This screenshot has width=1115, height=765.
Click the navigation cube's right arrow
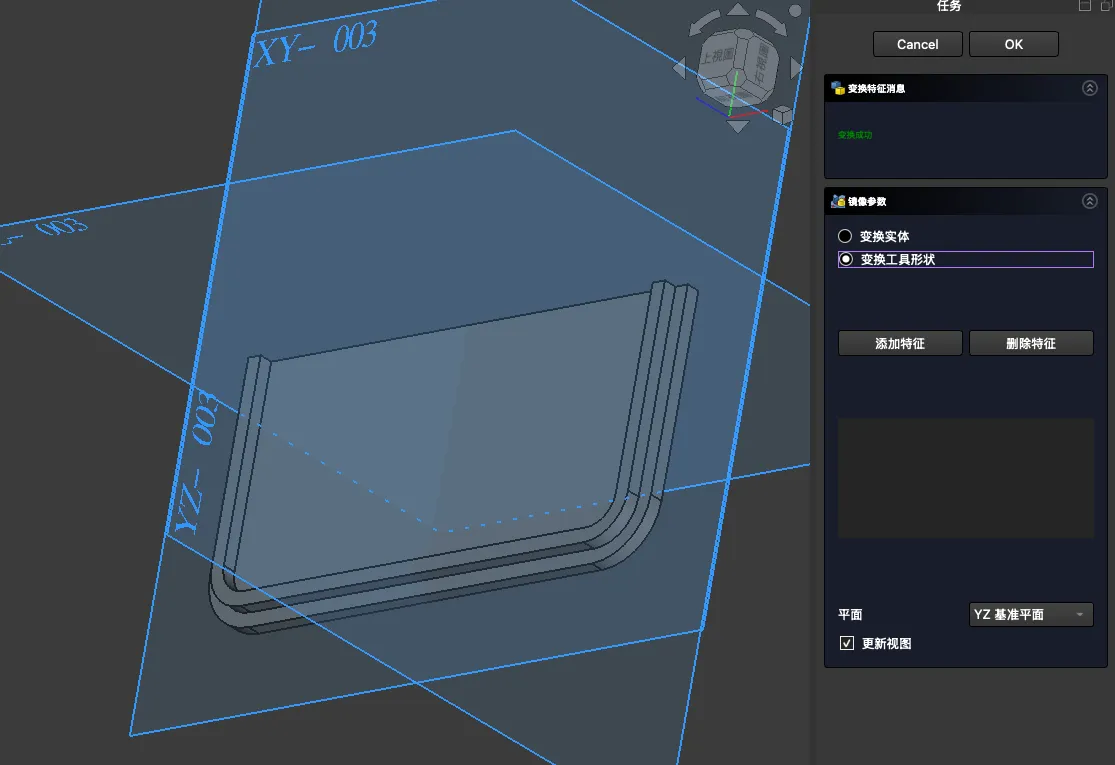[x=797, y=68]
